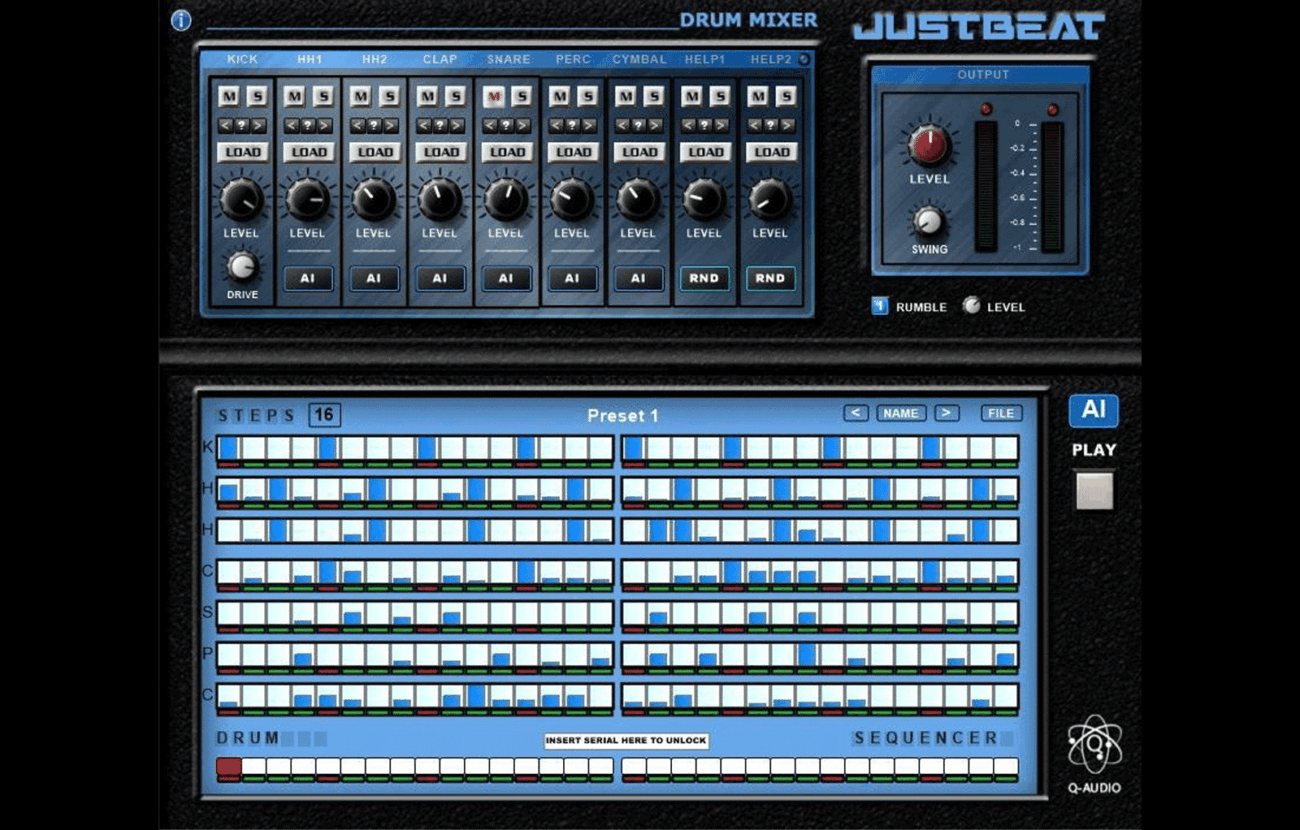Click the Rumble level knob
Image resolution: width=1300 pixels, height=830 pixels.
point(971,306)
